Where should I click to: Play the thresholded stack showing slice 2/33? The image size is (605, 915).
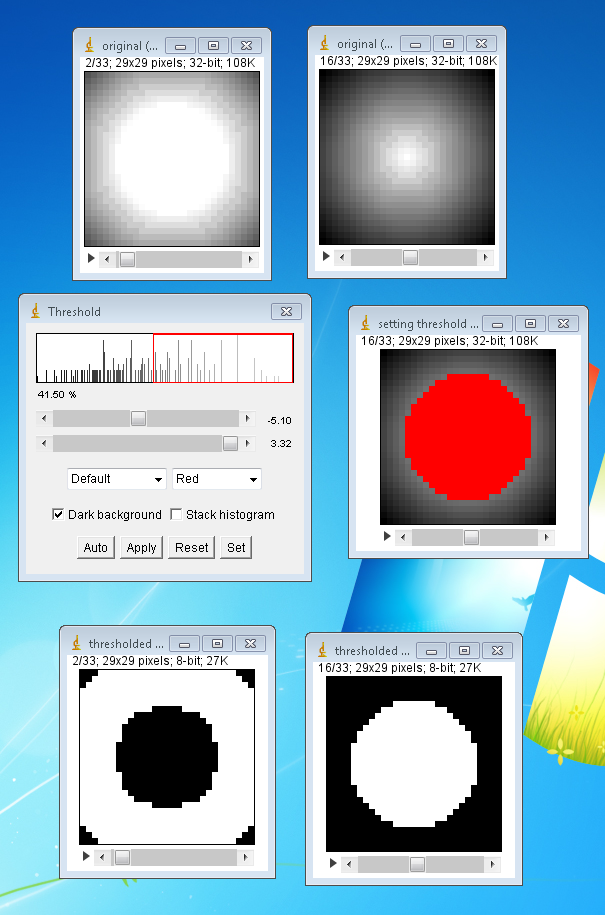86,857
